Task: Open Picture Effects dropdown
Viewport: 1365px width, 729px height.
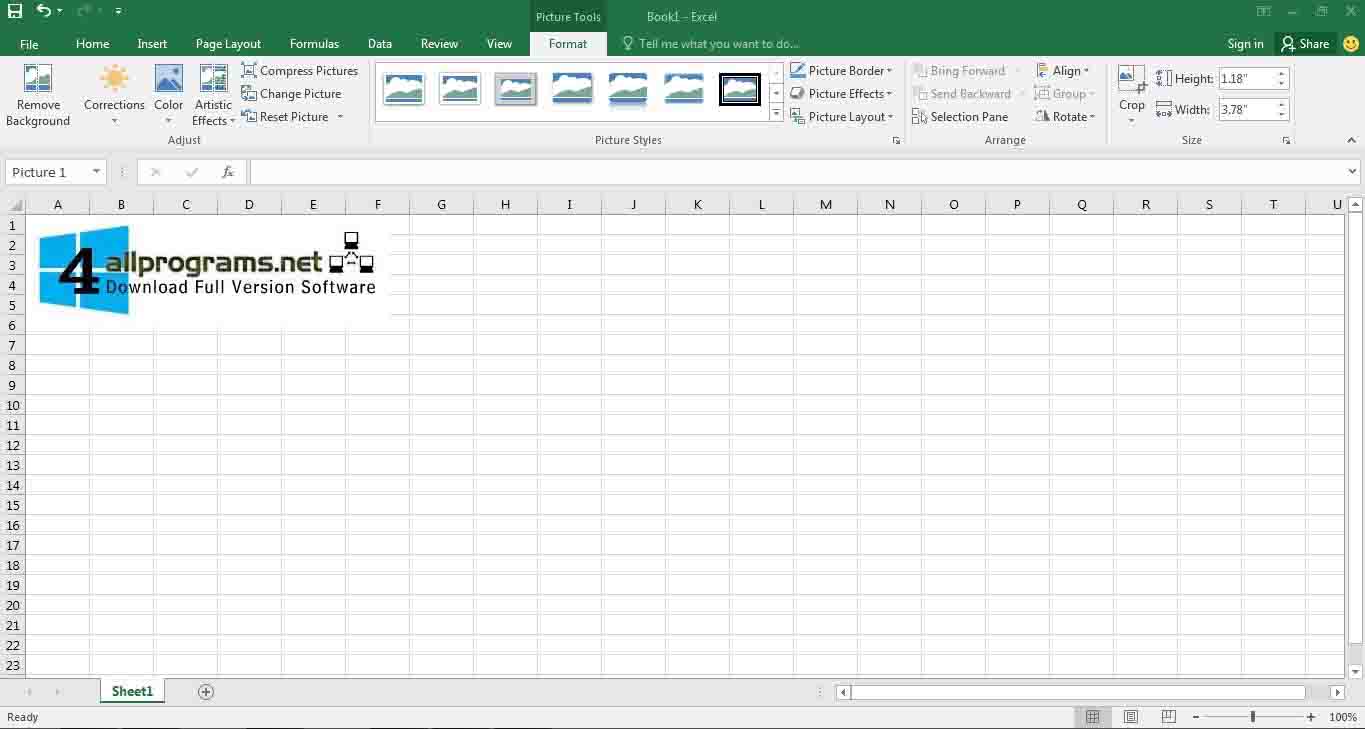Action: (841, 94)
